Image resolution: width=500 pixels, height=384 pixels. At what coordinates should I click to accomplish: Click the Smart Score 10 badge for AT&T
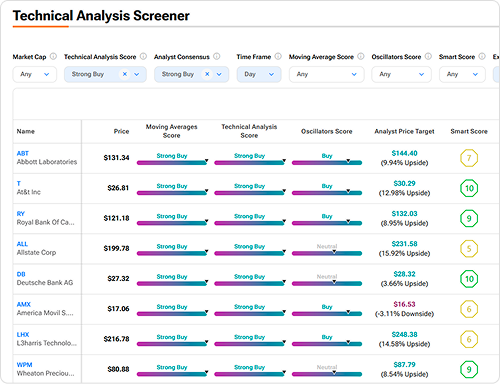click(x=469, y=188)
